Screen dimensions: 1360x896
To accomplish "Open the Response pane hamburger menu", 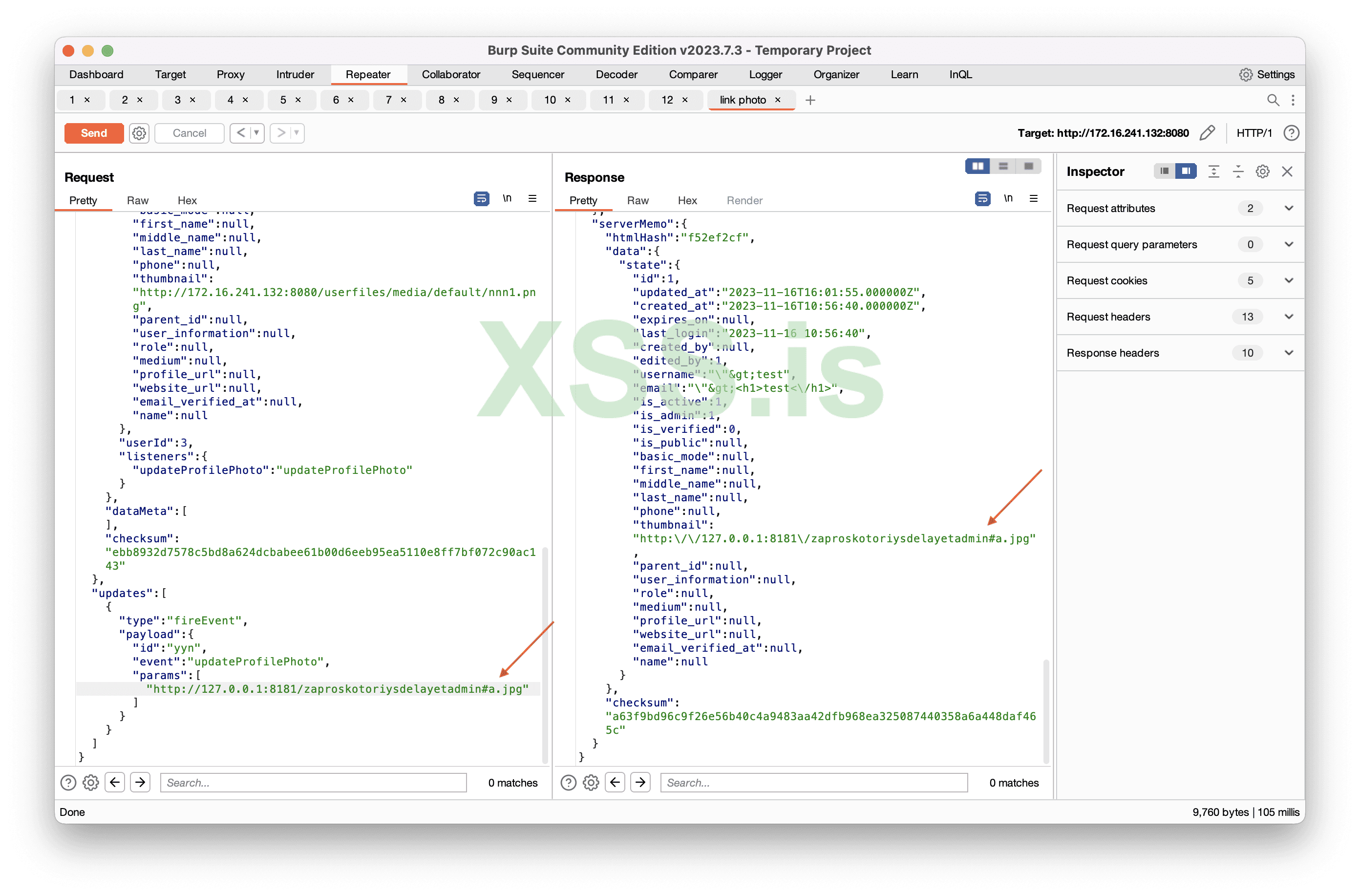I will 1033,199.
